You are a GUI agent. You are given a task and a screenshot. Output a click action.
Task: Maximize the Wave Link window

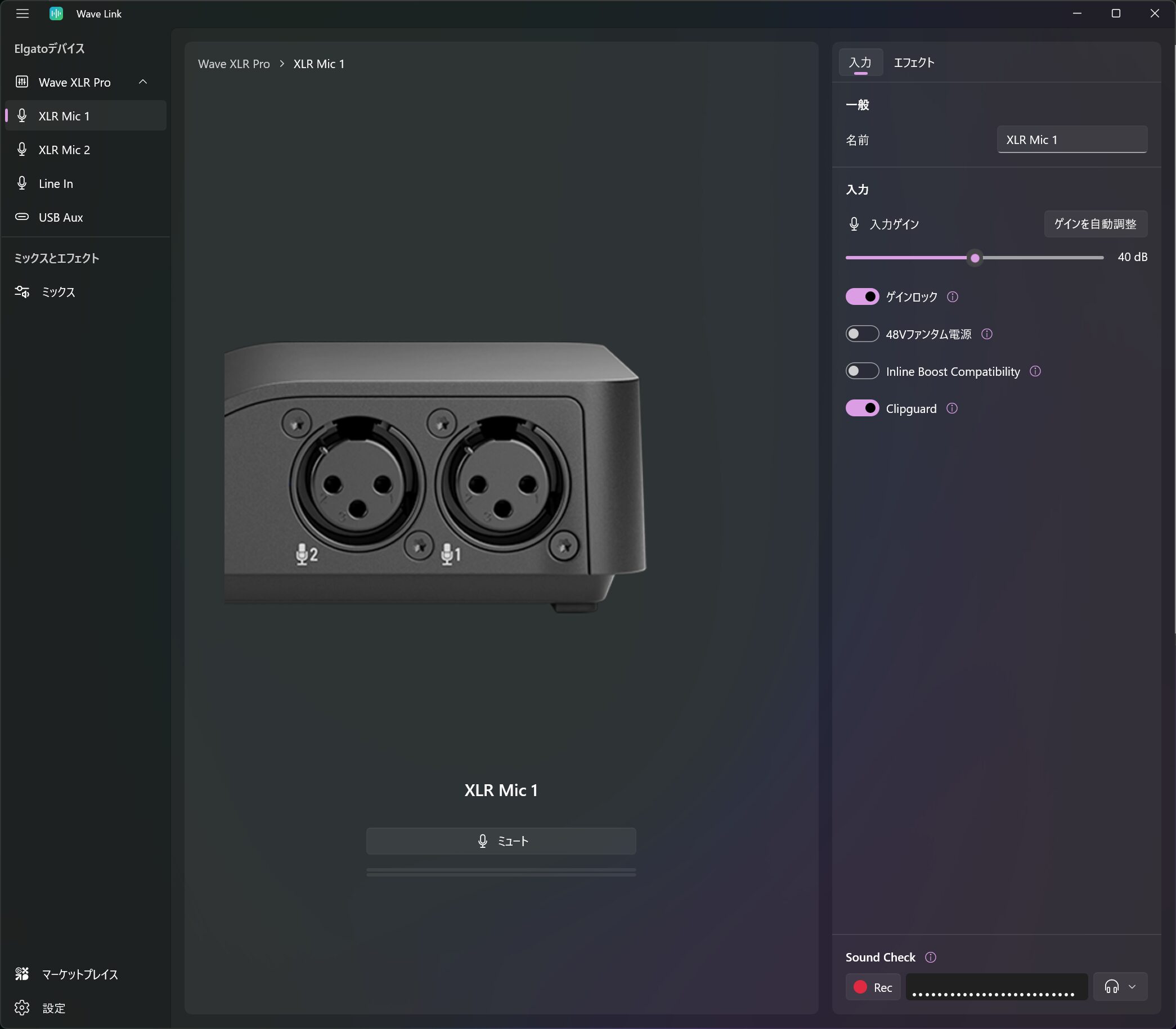(1116, 13)
